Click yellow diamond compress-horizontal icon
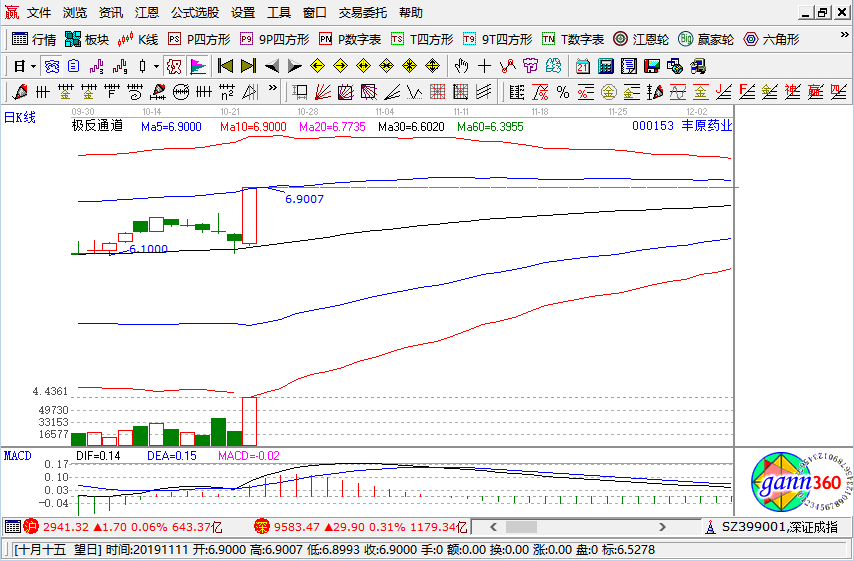854x561 pixels. point(386,66)
